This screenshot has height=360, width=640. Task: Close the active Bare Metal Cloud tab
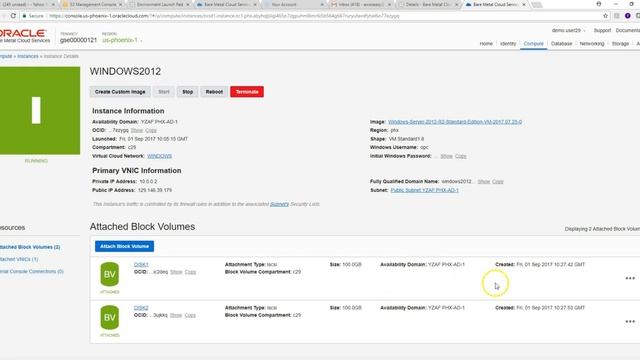click(x=524, y=4)
